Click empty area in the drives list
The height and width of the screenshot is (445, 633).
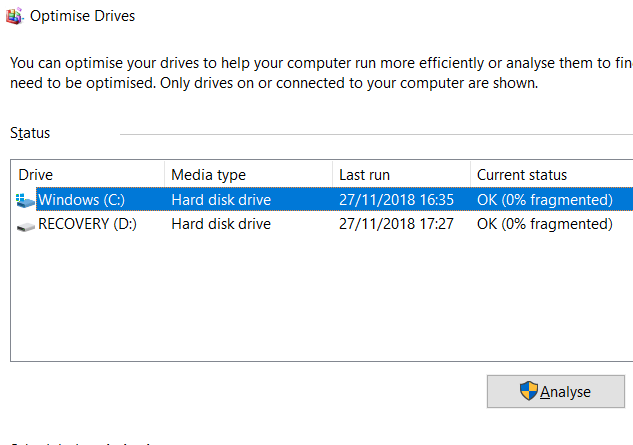[300, 300]
